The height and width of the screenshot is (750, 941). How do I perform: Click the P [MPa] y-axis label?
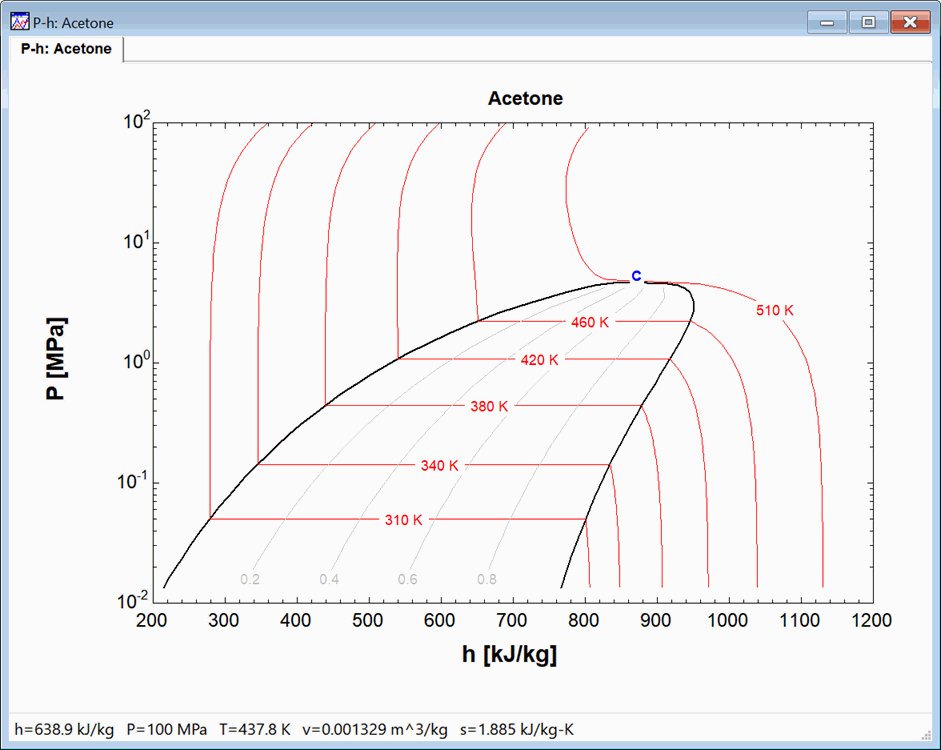[57, 361]
